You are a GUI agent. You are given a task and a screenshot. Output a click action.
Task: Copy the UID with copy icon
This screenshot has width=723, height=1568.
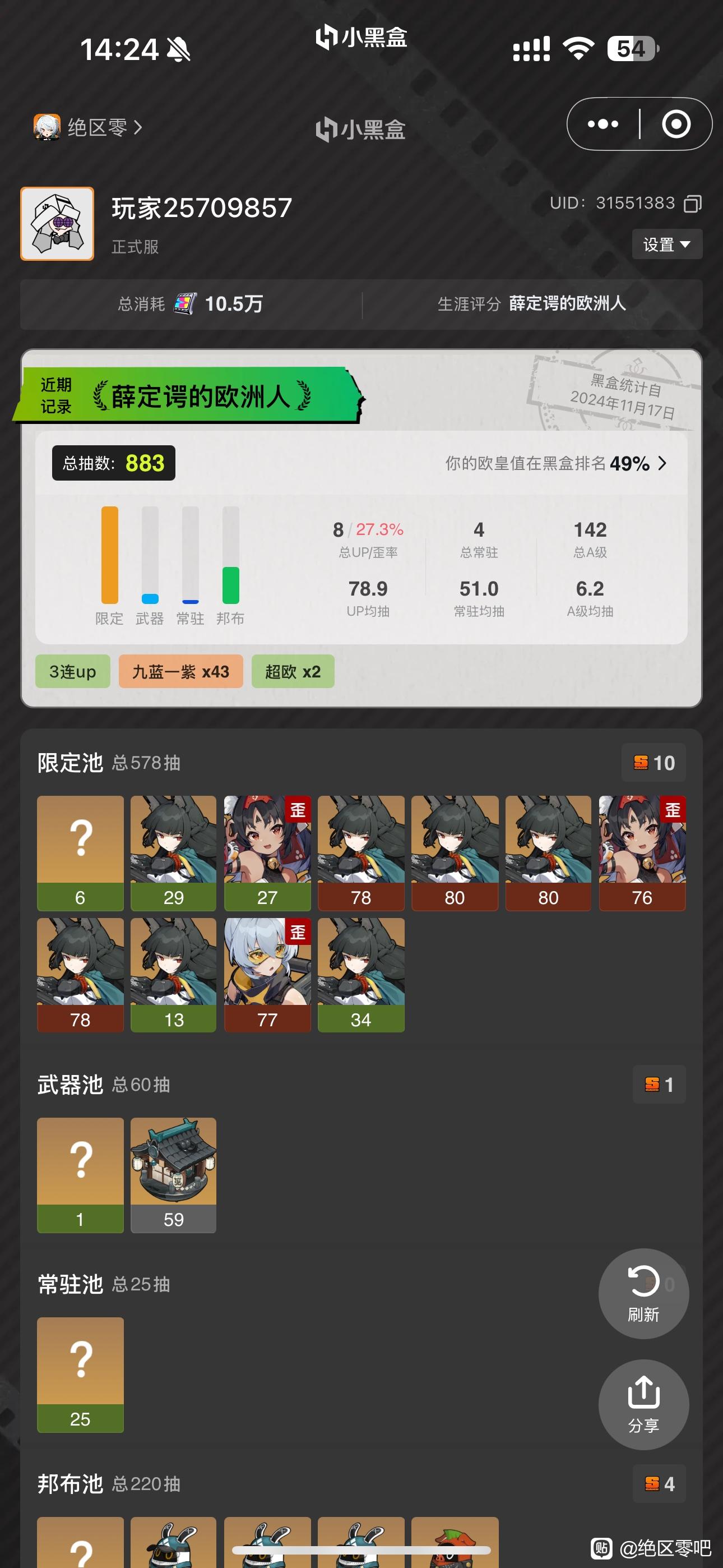click(693, 204)
